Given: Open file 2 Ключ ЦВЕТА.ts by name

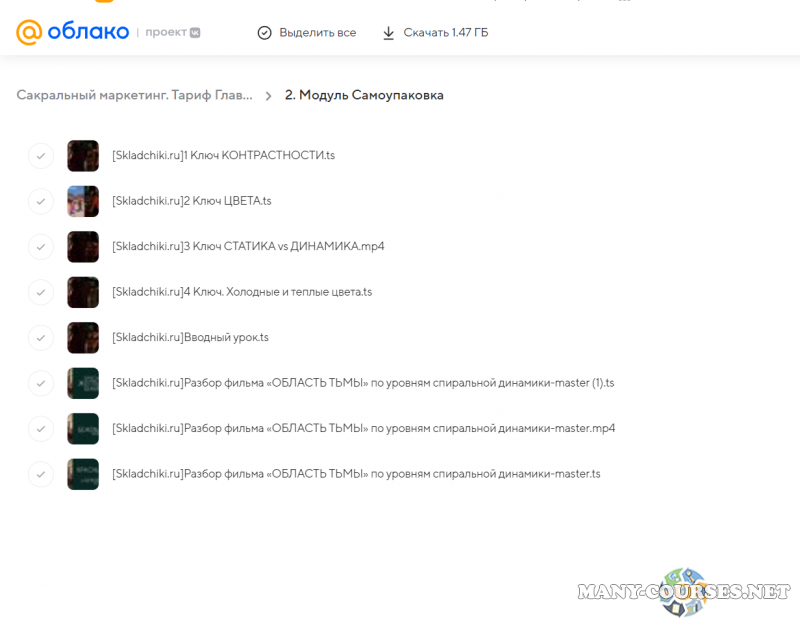Looking at the screenshot, I should coord(192,201).
